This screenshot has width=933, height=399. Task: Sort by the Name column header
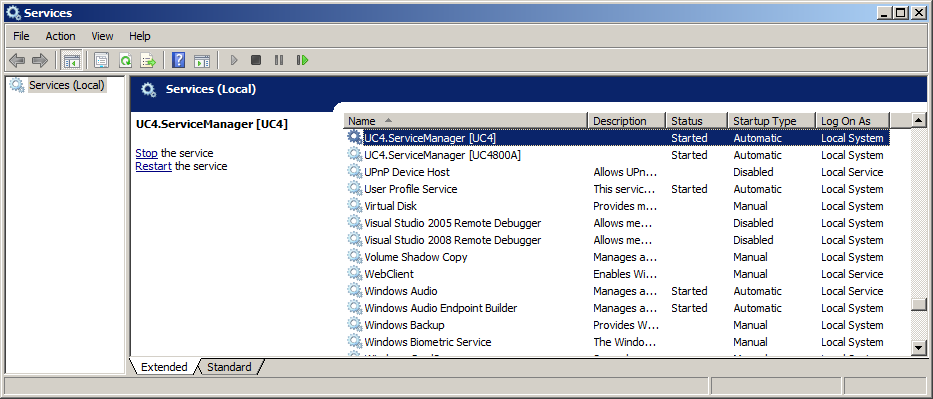(466, 121)
